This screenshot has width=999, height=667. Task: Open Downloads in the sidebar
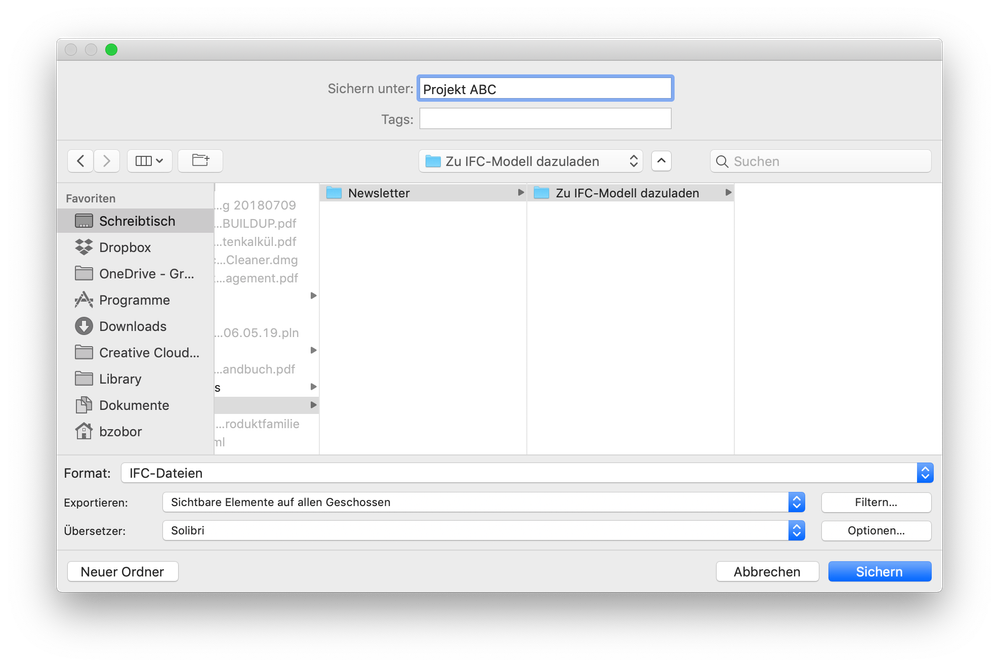(135, 326)
